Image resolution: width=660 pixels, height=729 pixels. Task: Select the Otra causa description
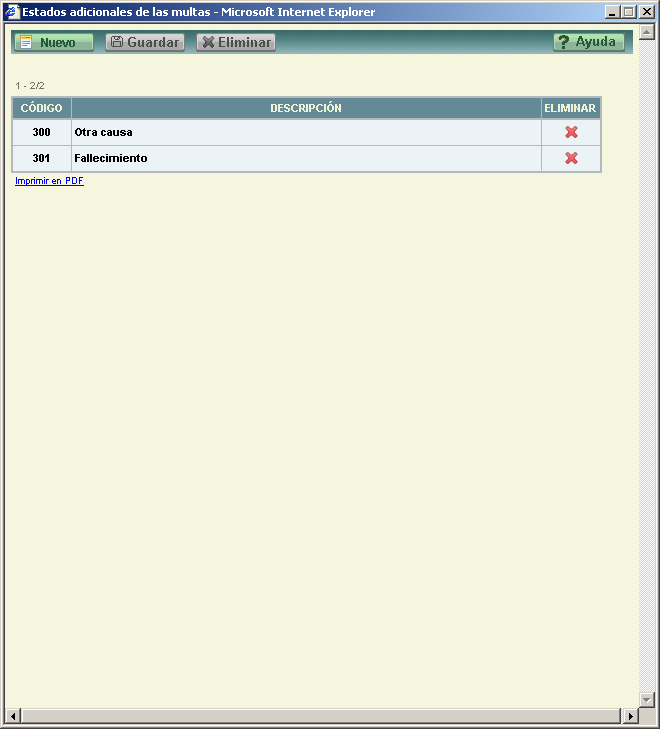click(x=103, y=132)
